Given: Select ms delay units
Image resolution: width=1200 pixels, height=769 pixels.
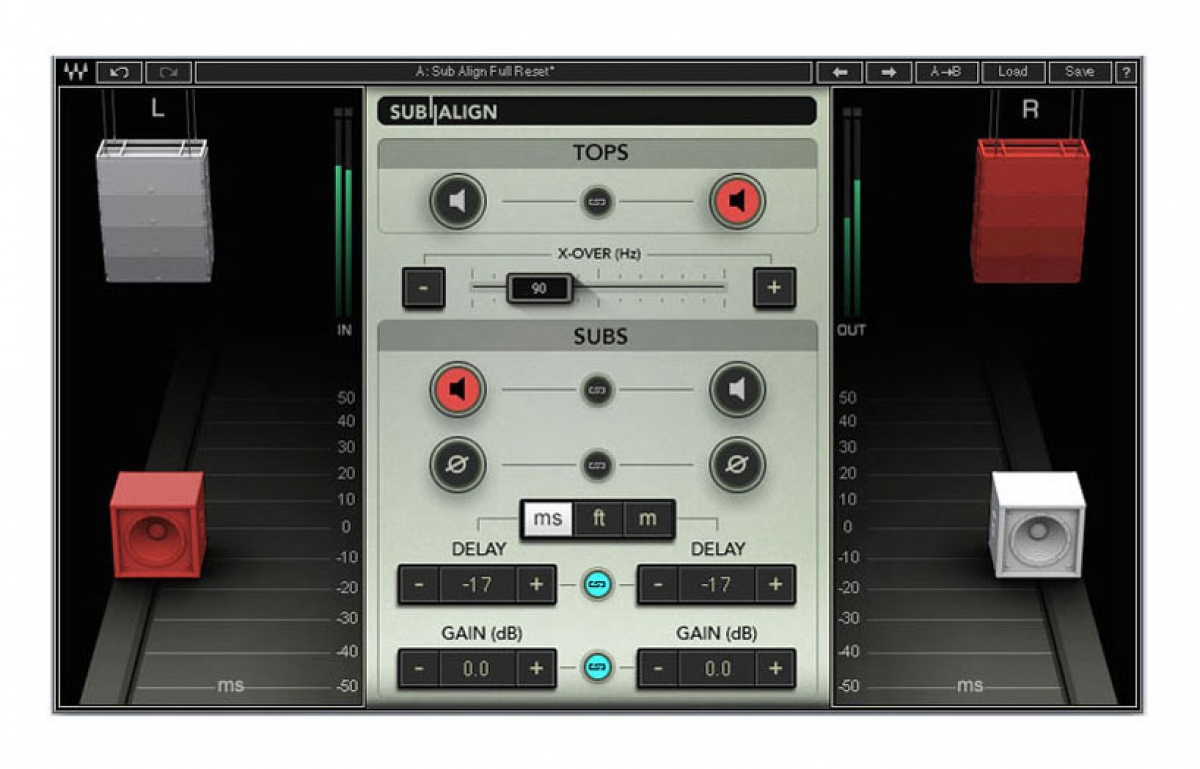Looking at the screenshot, I should coord(548,520).
